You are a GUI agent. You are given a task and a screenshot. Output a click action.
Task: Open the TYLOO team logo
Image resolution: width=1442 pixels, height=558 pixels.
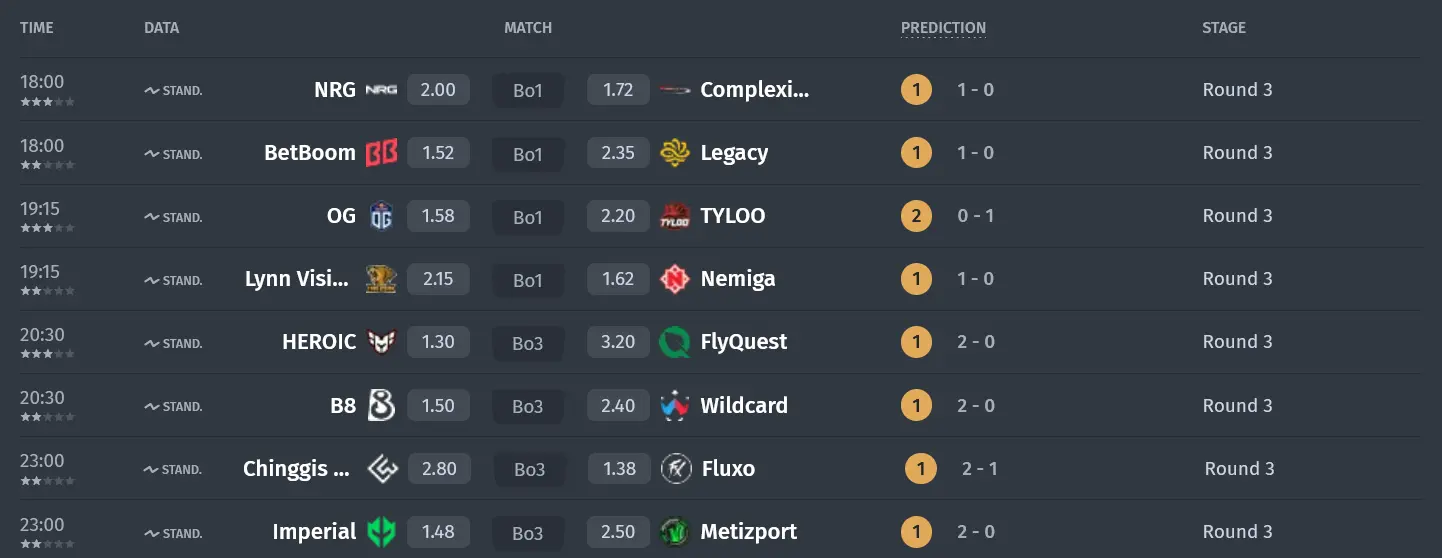676,216
